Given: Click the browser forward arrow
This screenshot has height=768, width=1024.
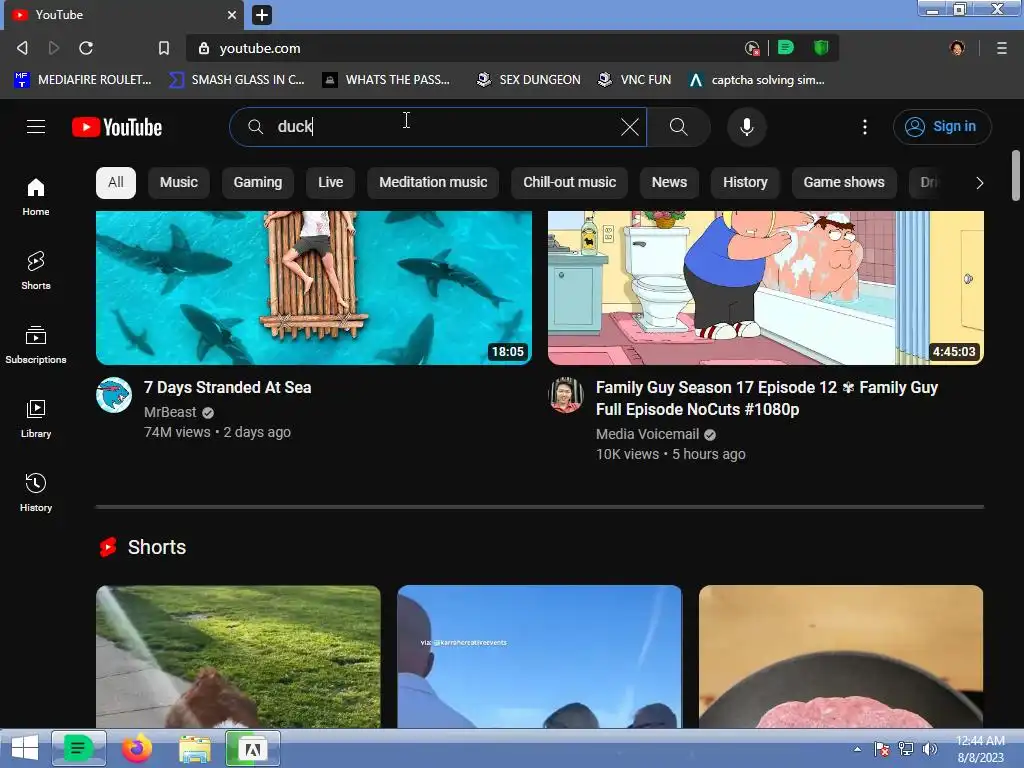Looking at the screenshot, I should click(x=54, y=48).
